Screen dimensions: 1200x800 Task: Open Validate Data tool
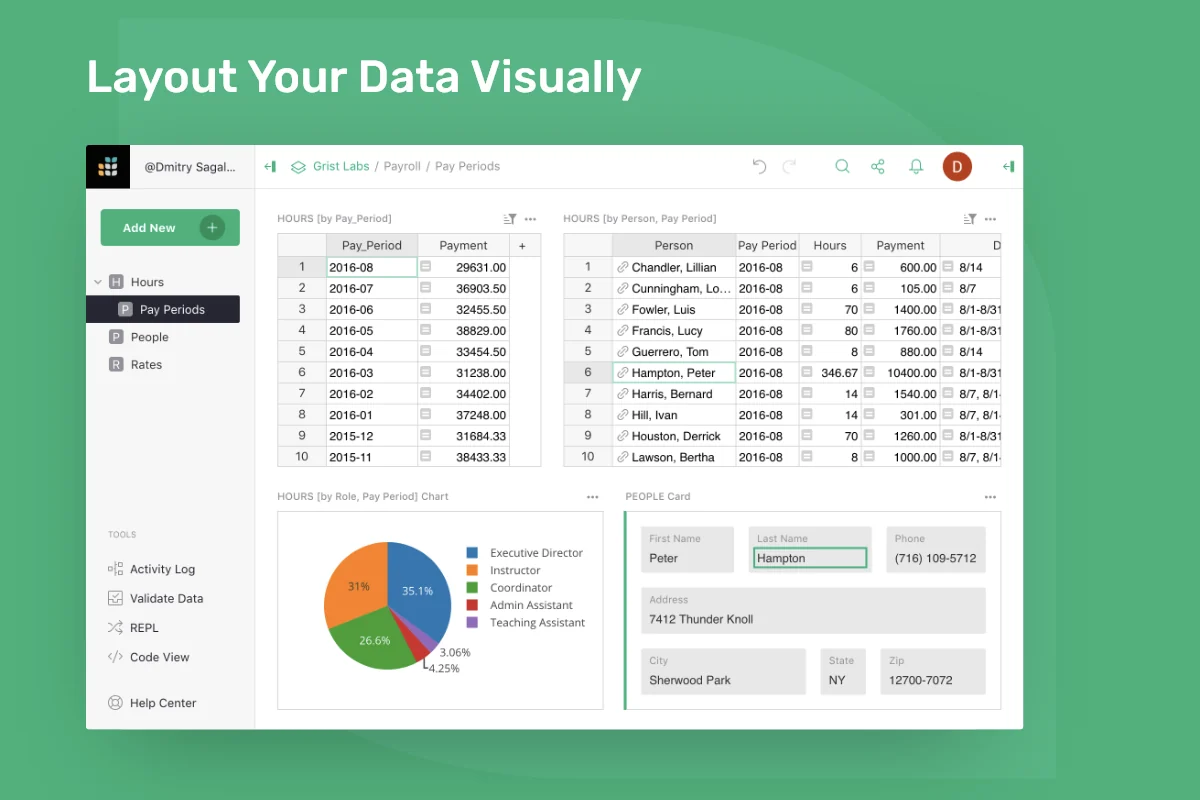166,598
